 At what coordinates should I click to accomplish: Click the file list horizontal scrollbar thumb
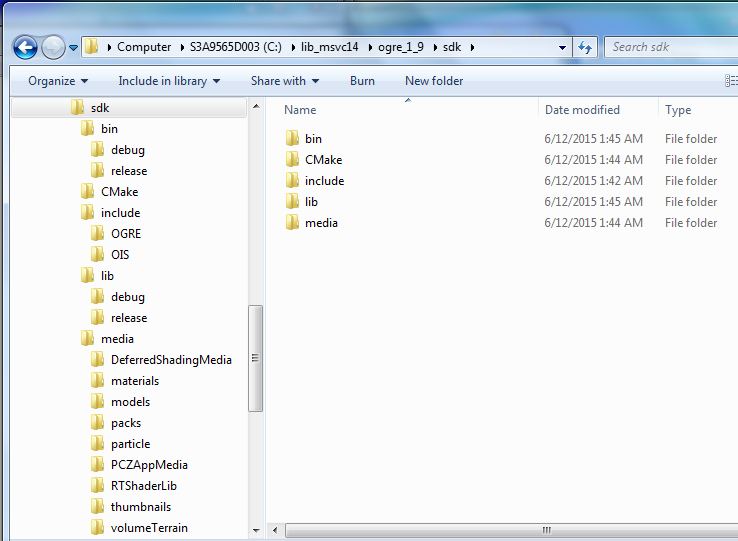coord(512,530)
